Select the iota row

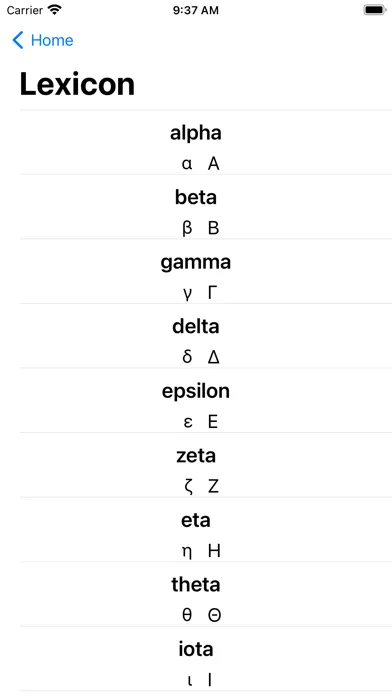[x=206, y=659]
